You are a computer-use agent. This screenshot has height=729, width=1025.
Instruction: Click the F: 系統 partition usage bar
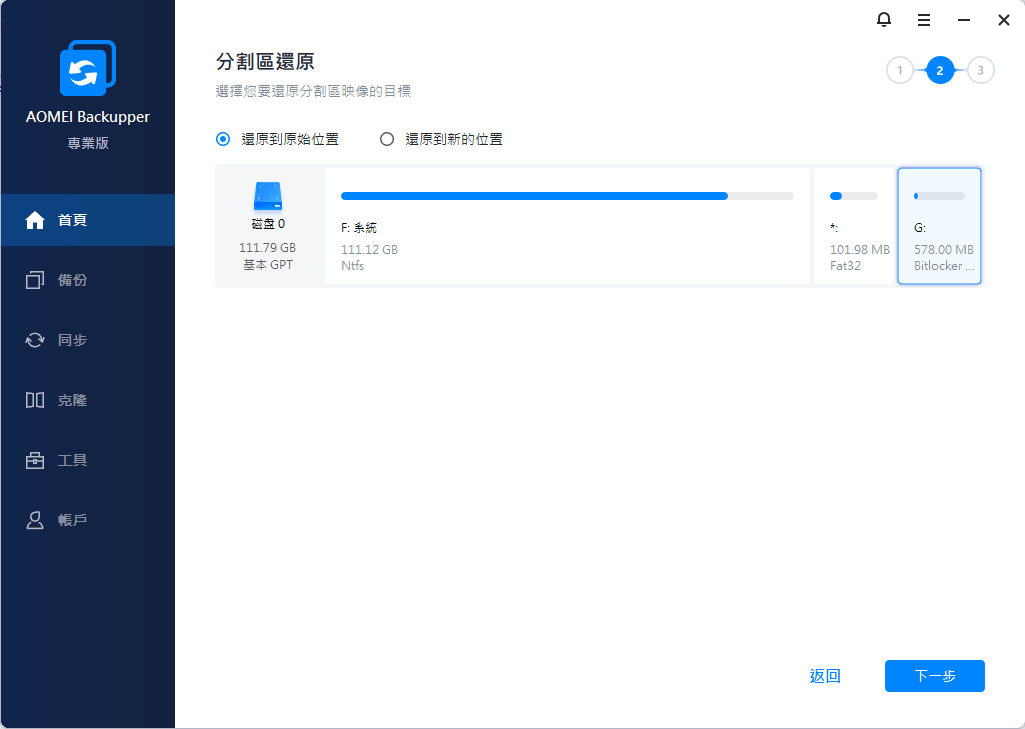point(567,196)
